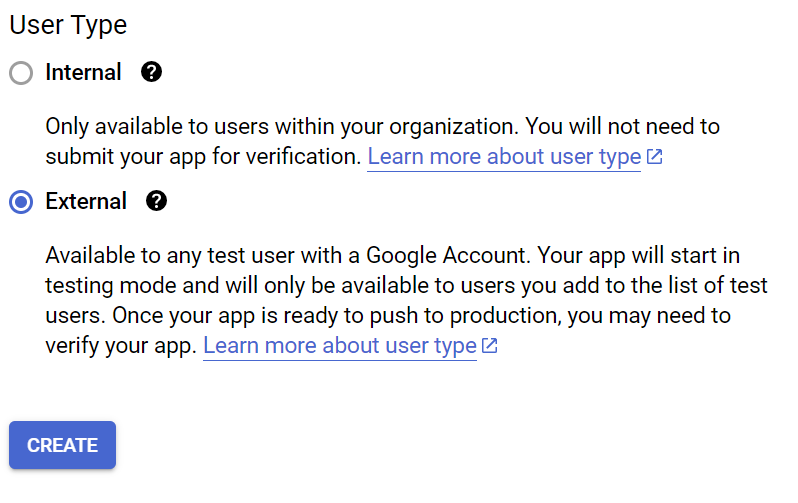
Task: Click the 'verify your app' text
Action: coord(118,346)
